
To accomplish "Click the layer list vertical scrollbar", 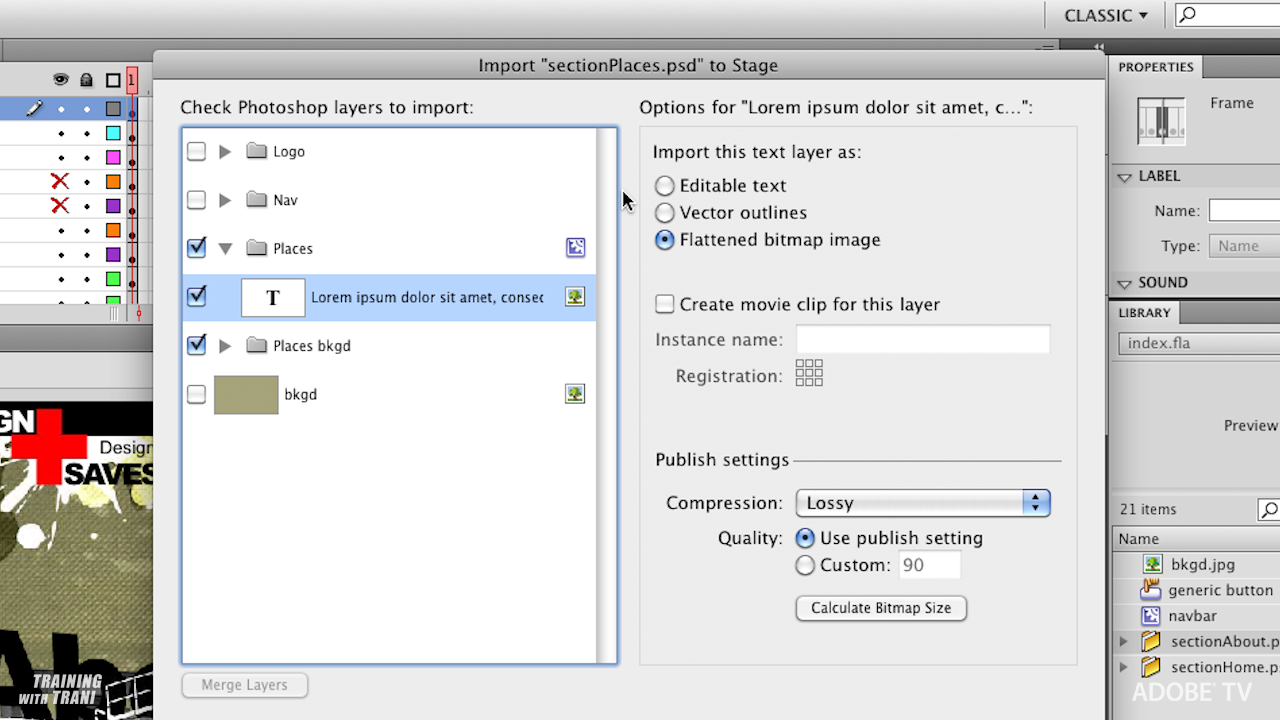I will 606,395.
